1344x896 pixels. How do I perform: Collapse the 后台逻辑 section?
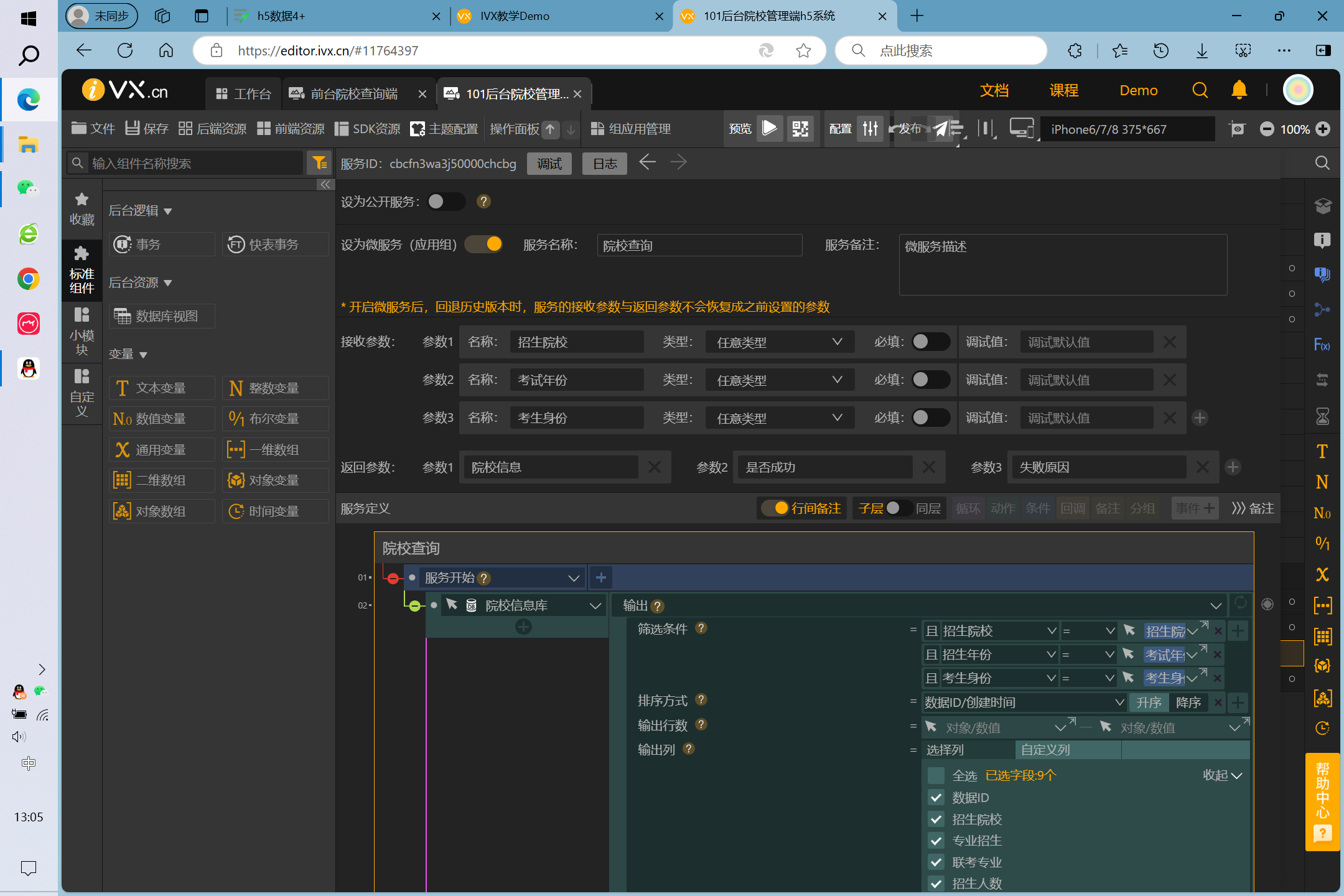(141, 211)
